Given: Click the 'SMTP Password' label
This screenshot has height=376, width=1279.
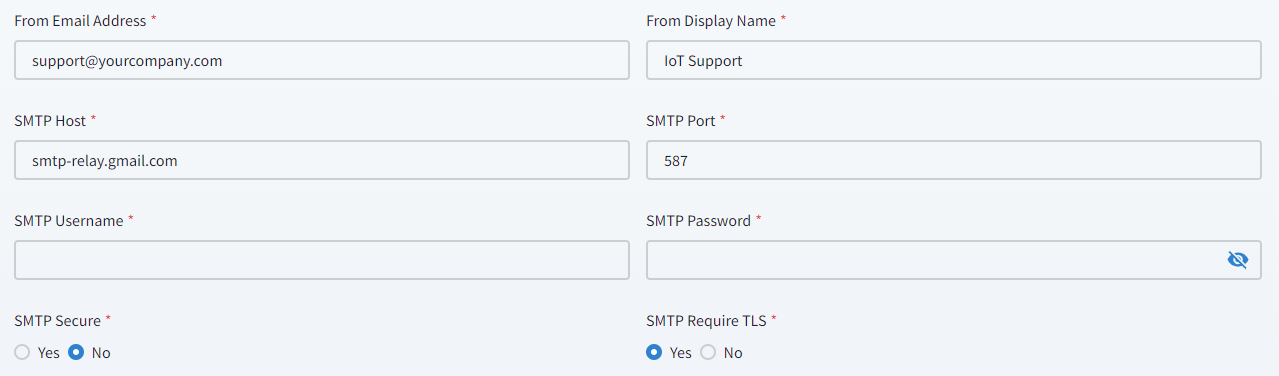Looking at the screenshot, I should click(x=698, y=220).
